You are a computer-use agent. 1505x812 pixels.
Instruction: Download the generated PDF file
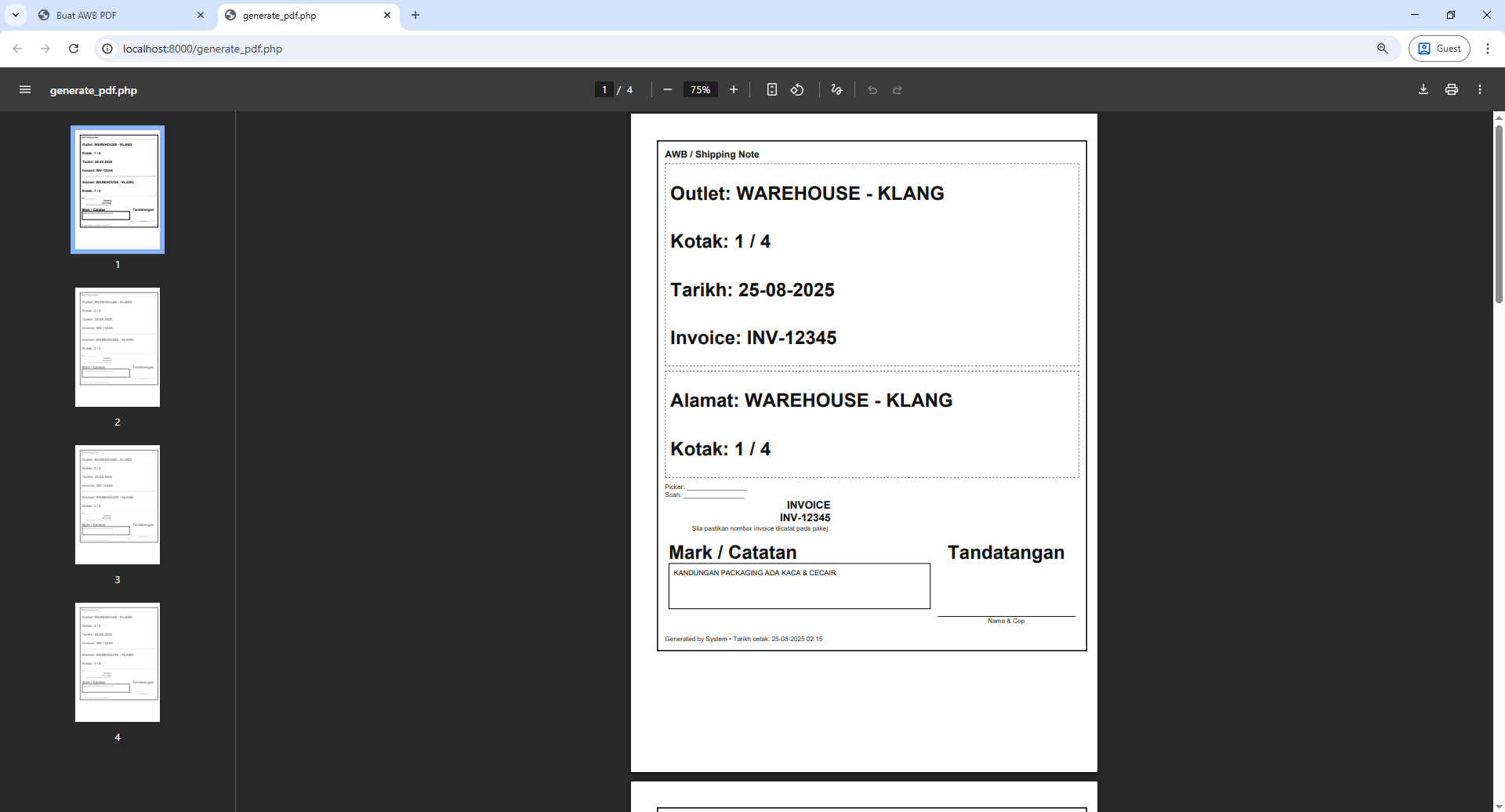coord(1423,89)
